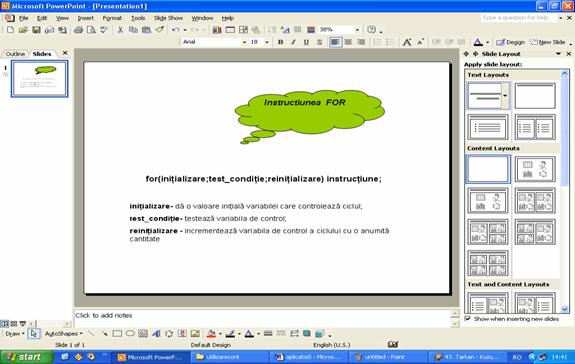Open the AutoShapes dropdown menu
The image size is (575, 364).
63,334
